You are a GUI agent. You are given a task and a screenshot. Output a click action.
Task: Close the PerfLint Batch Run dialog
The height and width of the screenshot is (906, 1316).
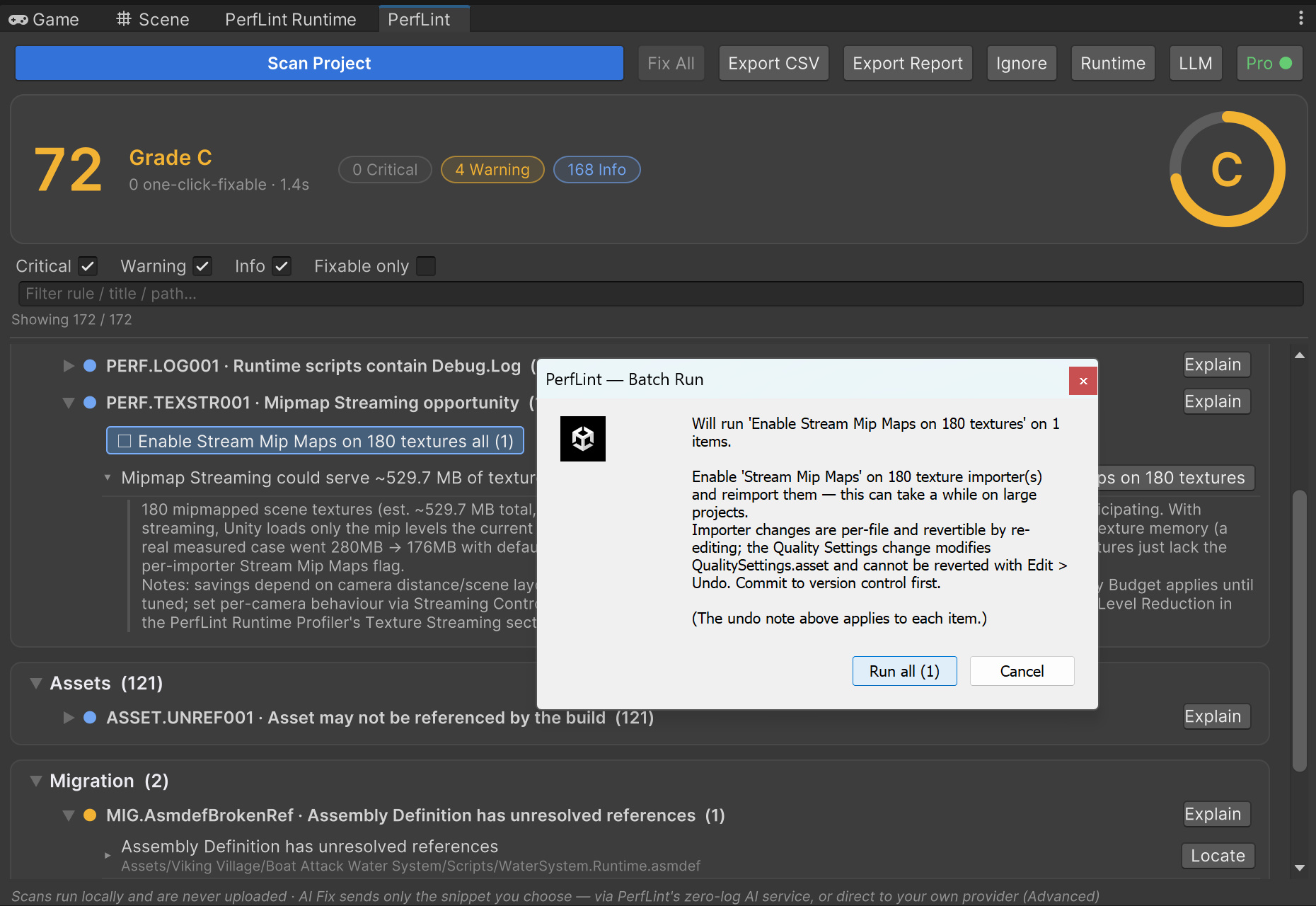pos(1083,381)
